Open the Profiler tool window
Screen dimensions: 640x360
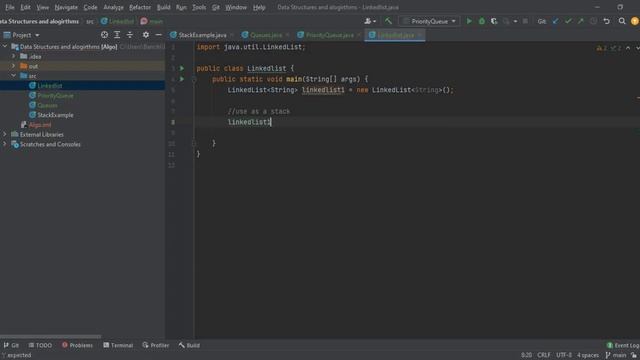click(x=156, y=345)
